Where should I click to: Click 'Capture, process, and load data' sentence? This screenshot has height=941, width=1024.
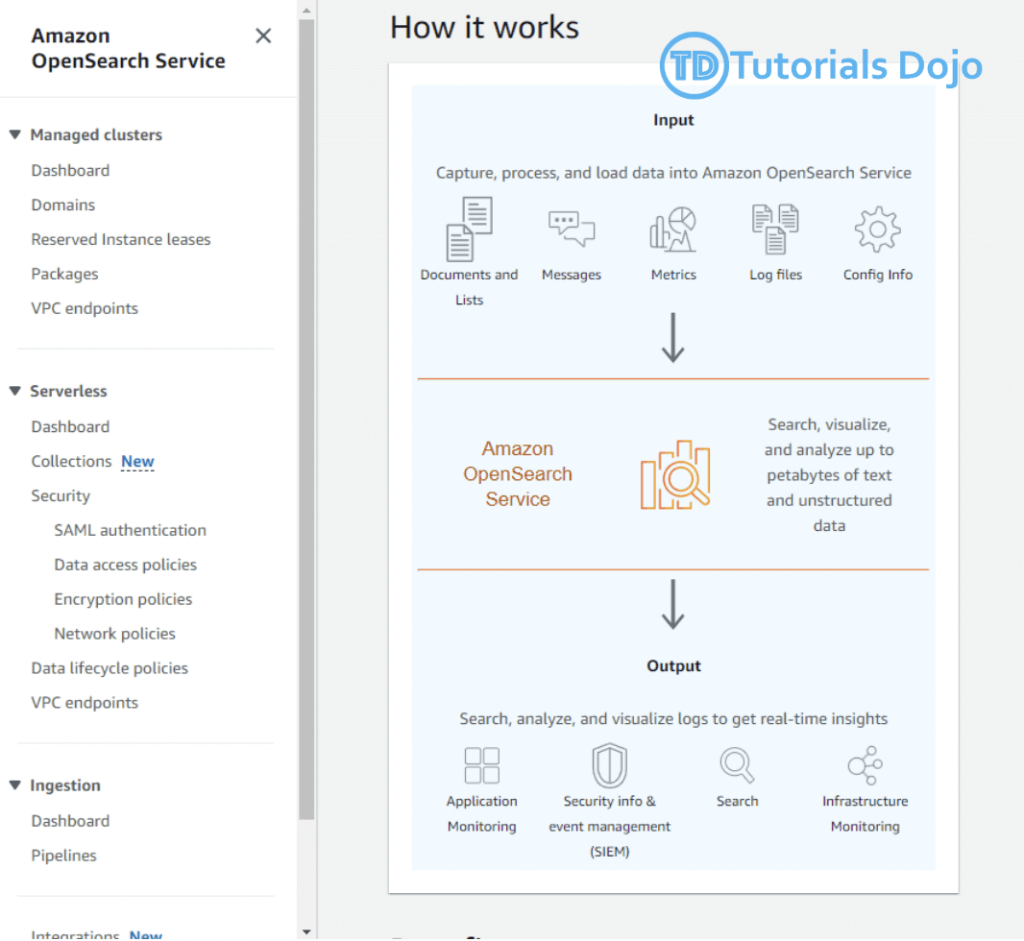click(x=673, y=173)
